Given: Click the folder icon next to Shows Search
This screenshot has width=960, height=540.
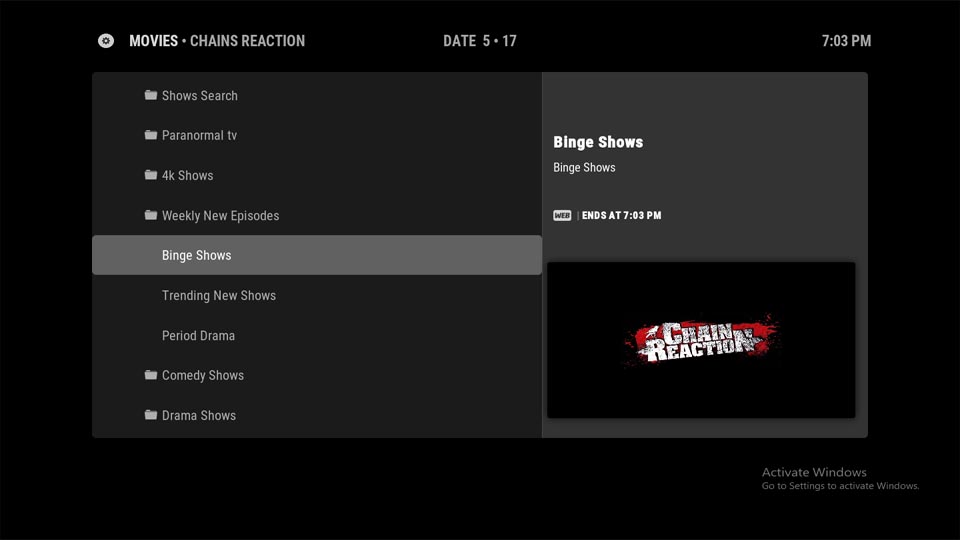Looking at the screenshot, I should coord(151,95).
